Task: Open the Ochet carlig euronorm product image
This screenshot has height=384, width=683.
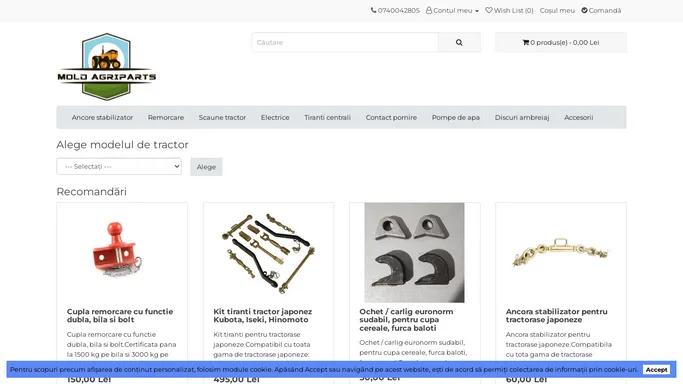Action: pos(414,253)
